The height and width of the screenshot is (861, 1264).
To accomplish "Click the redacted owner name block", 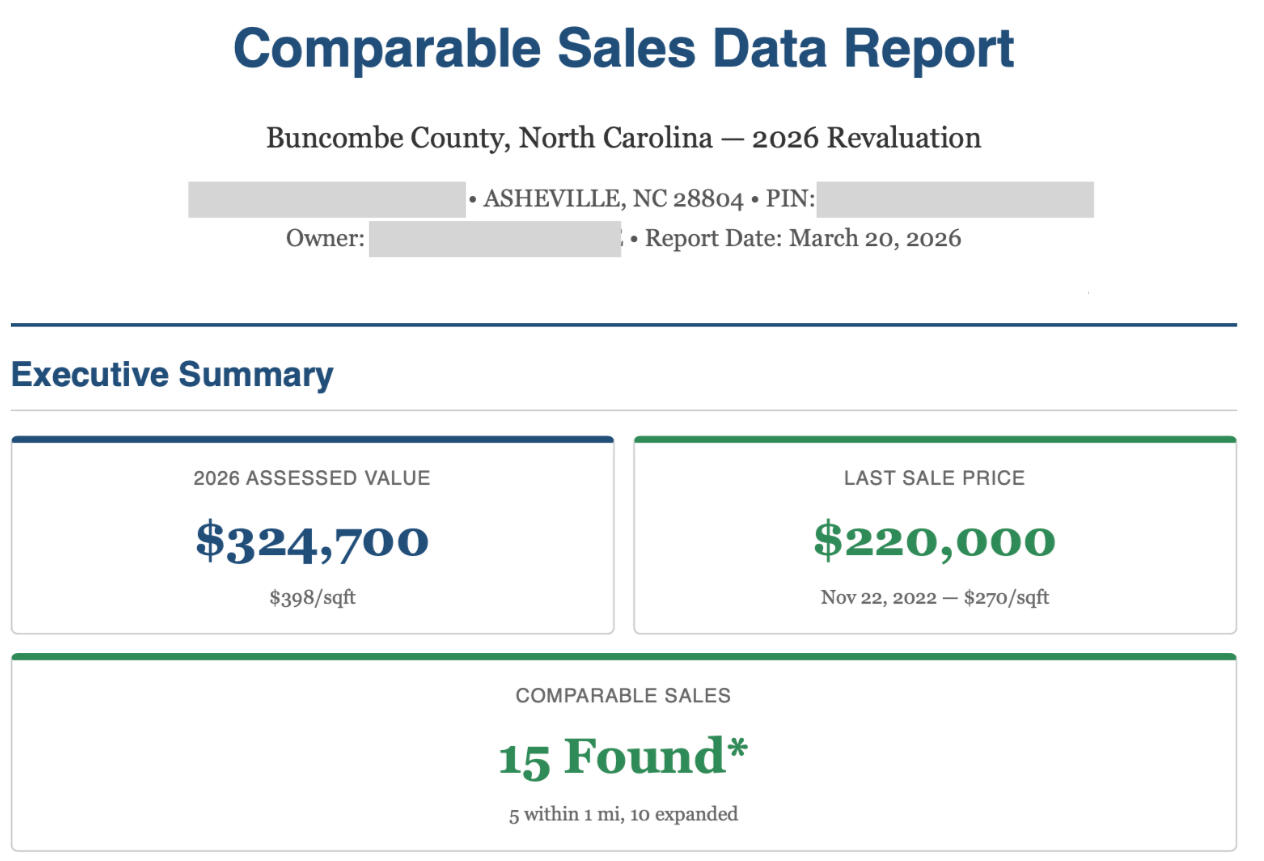I will pos(495,240).
